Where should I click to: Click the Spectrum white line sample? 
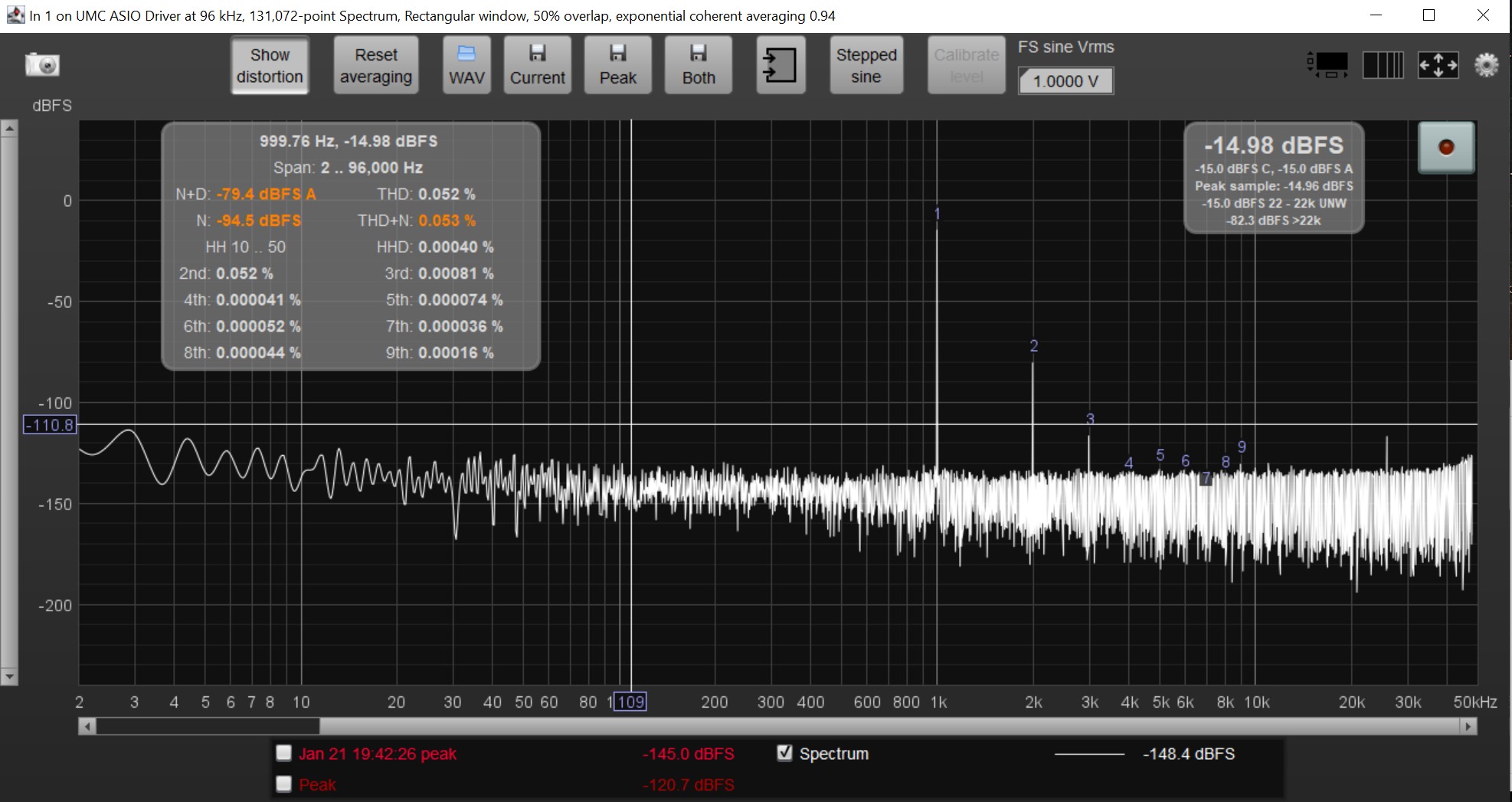click(x=1089, y=755)
